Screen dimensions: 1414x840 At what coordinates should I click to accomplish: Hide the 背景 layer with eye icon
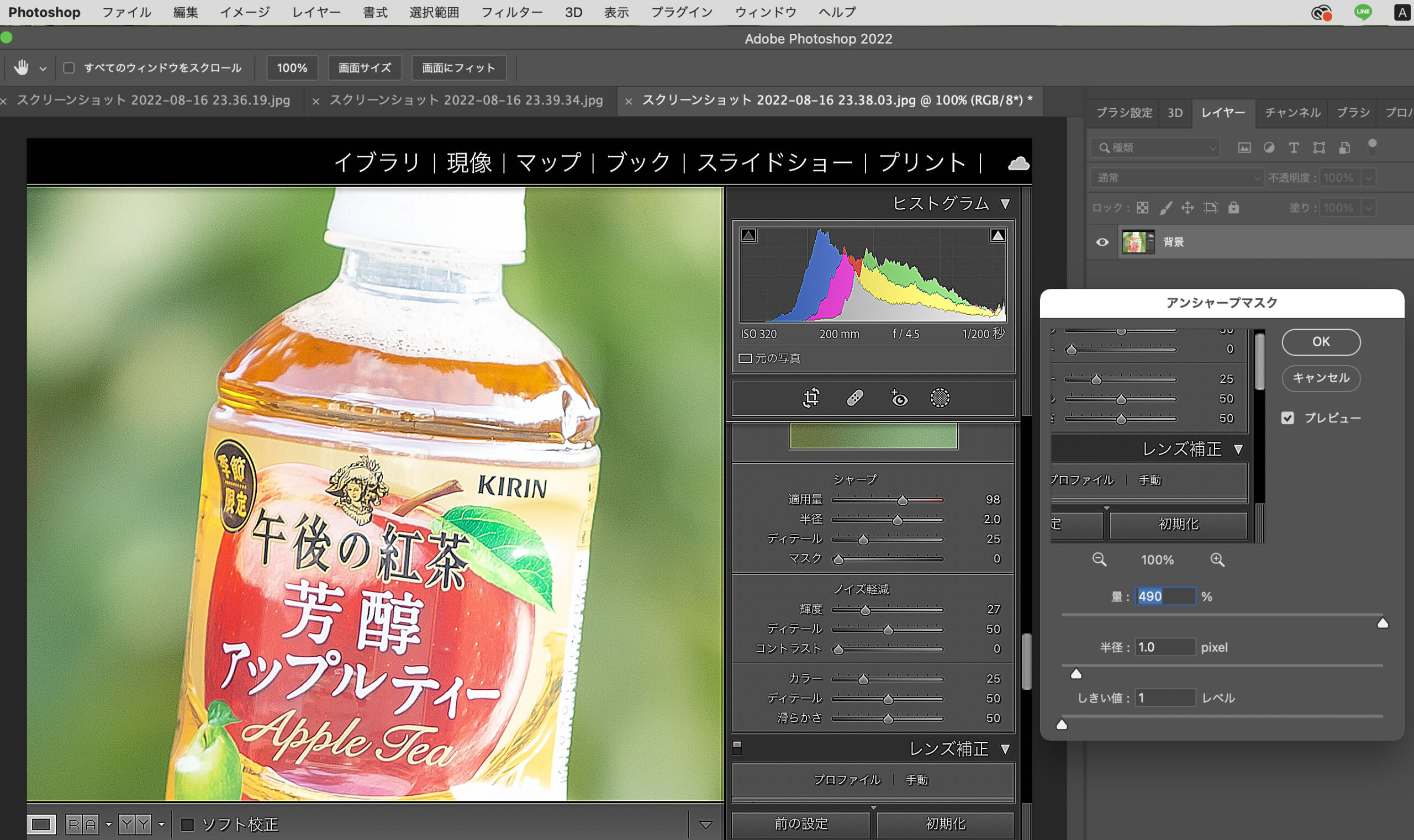pyautogui.click(x=1101, y=242)
